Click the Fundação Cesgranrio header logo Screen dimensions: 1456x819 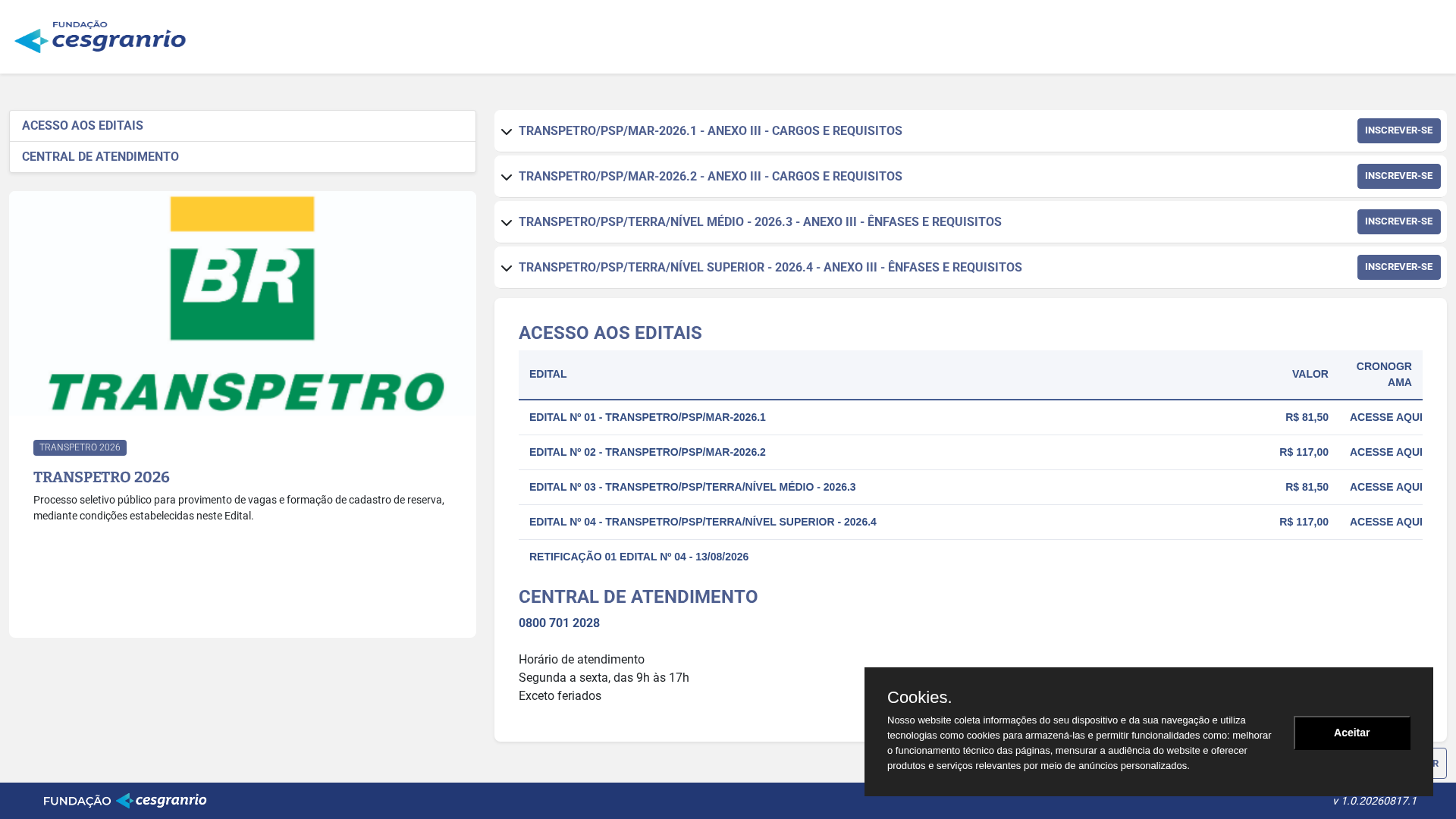coord(100,36)
